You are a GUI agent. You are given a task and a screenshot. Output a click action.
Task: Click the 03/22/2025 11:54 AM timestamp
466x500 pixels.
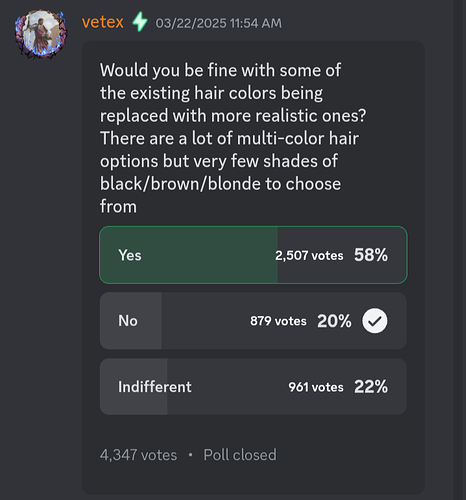pos(219,23)
